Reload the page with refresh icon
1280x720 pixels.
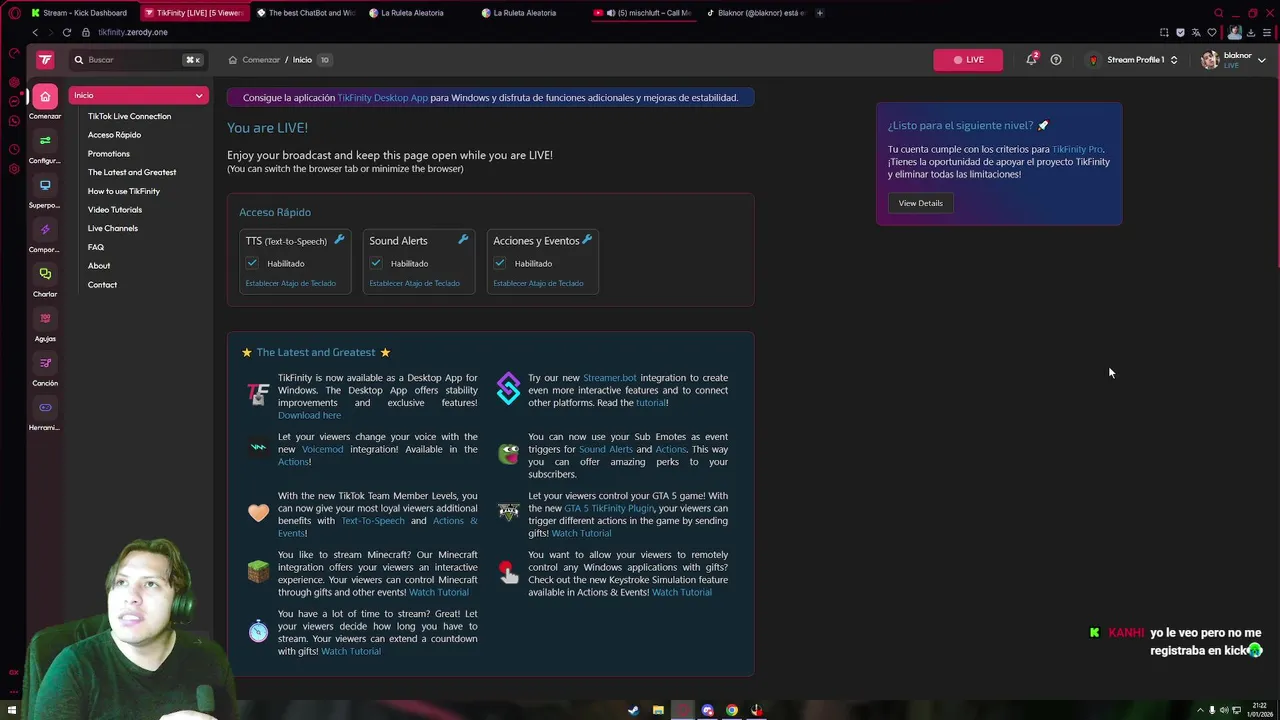pyautogui.click(x=67, y=32)
